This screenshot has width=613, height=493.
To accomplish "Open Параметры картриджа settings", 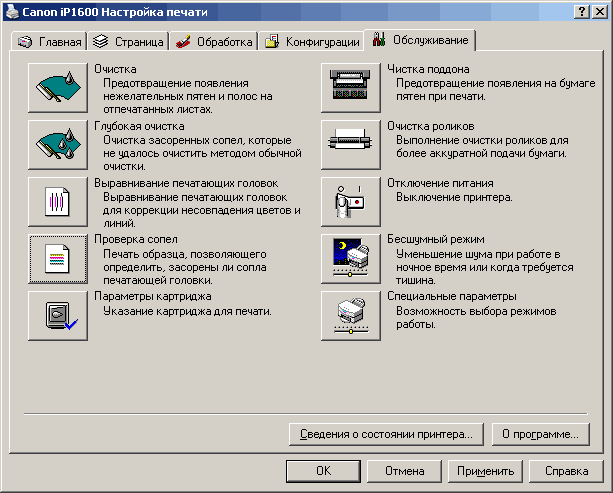I will pyautogui.click(x=58, y=316).
